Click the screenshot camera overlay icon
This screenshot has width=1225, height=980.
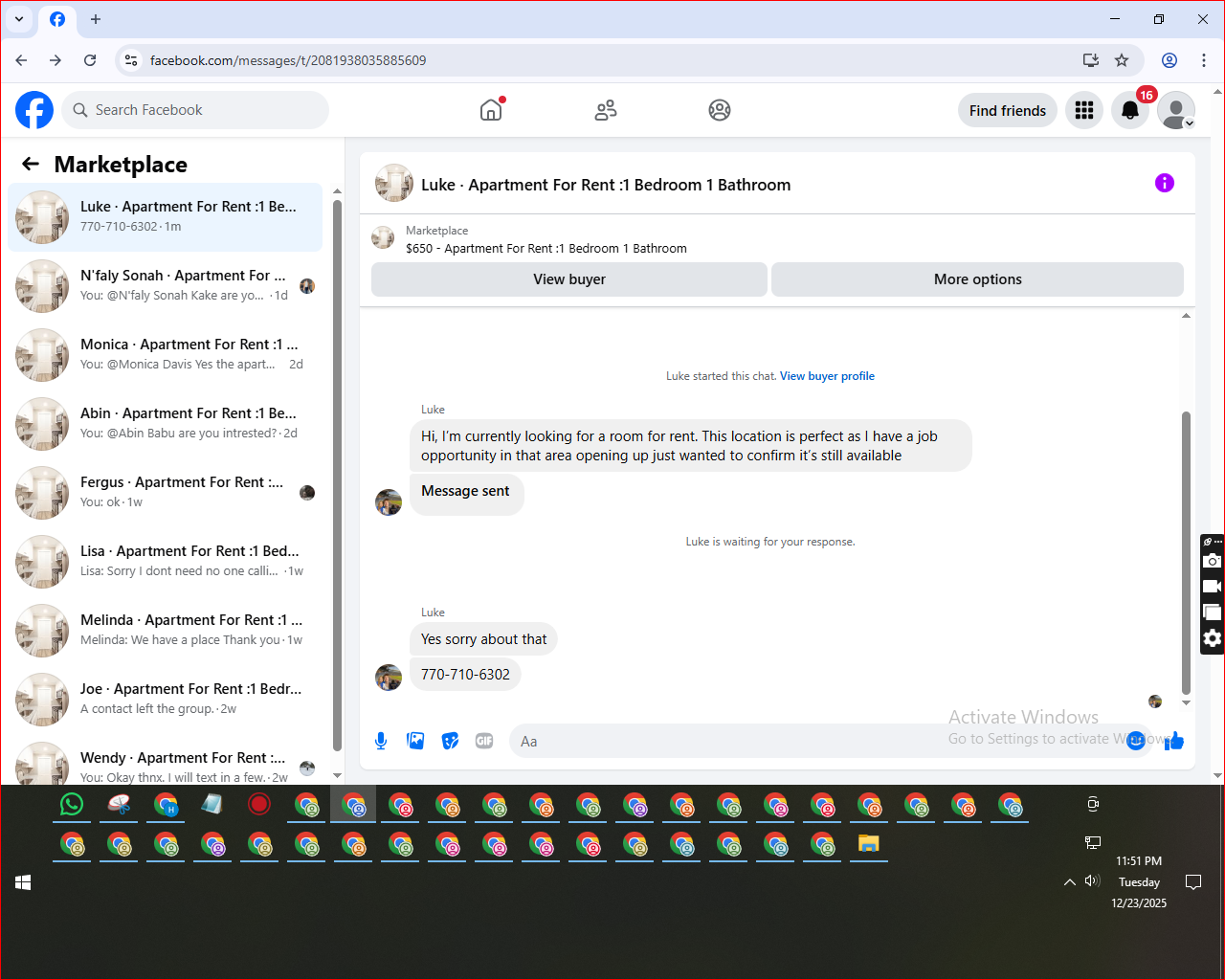click(x=1213, y=561)
